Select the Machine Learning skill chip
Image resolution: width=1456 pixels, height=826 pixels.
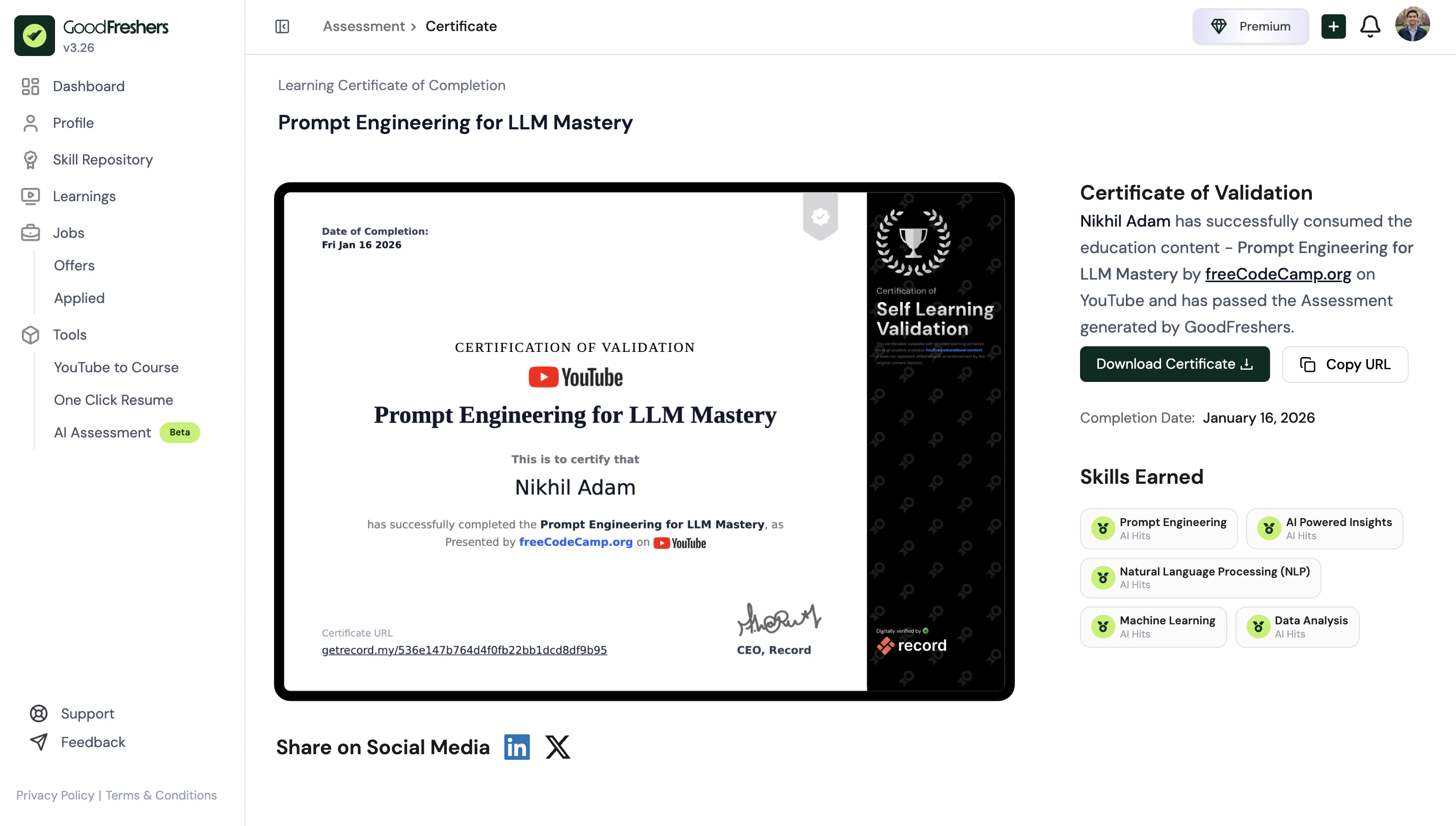[x=1153, y=627]
